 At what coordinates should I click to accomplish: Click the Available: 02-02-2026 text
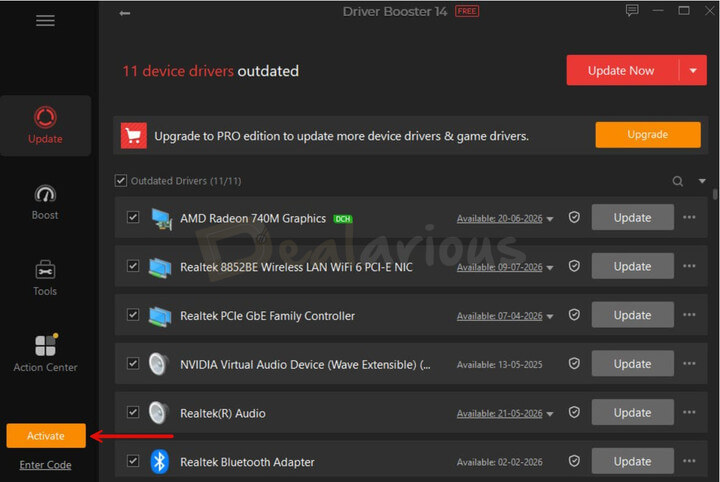[499, 462]
